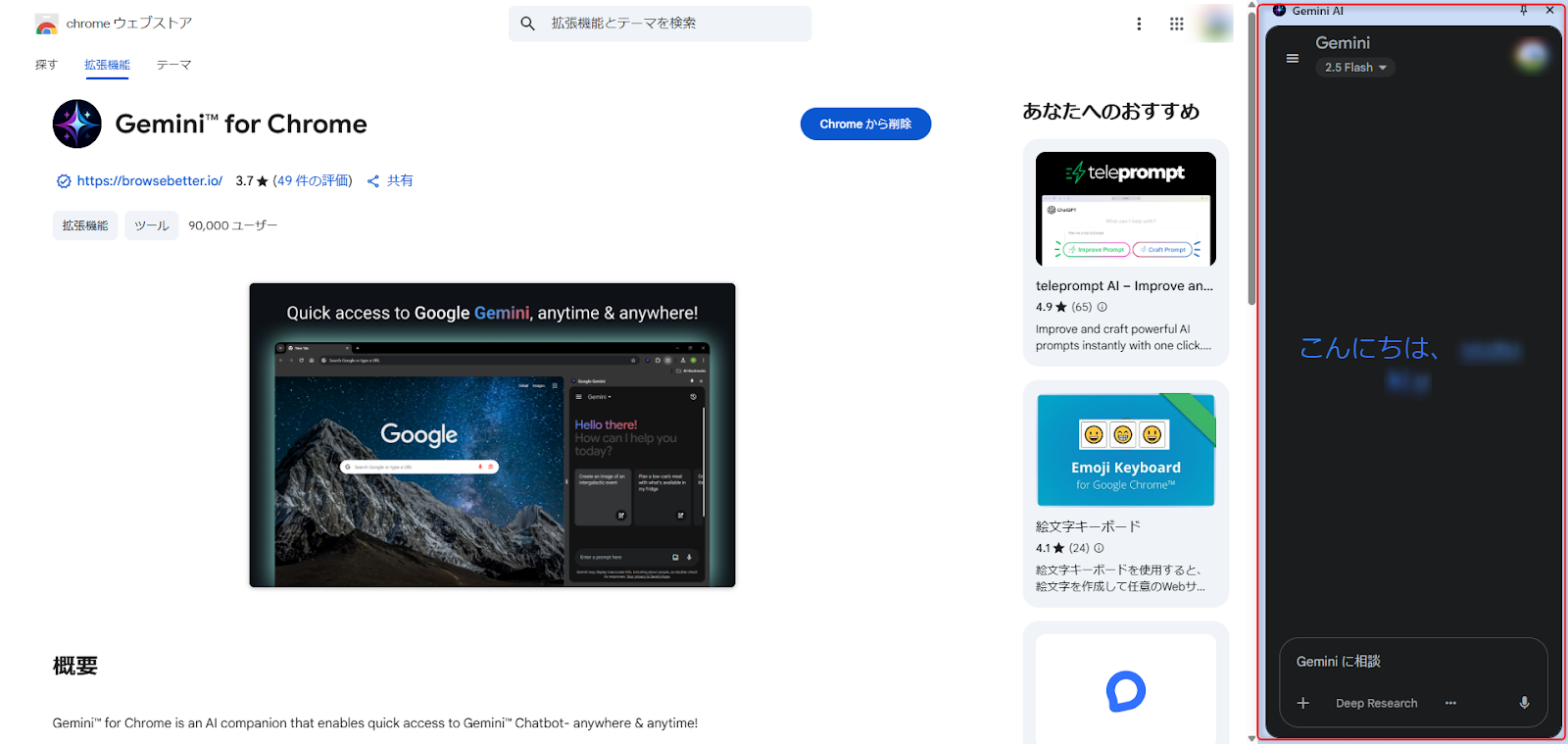Click the blue chat bubble extension icon
1568x744 pixels.
coord(1126,691)
